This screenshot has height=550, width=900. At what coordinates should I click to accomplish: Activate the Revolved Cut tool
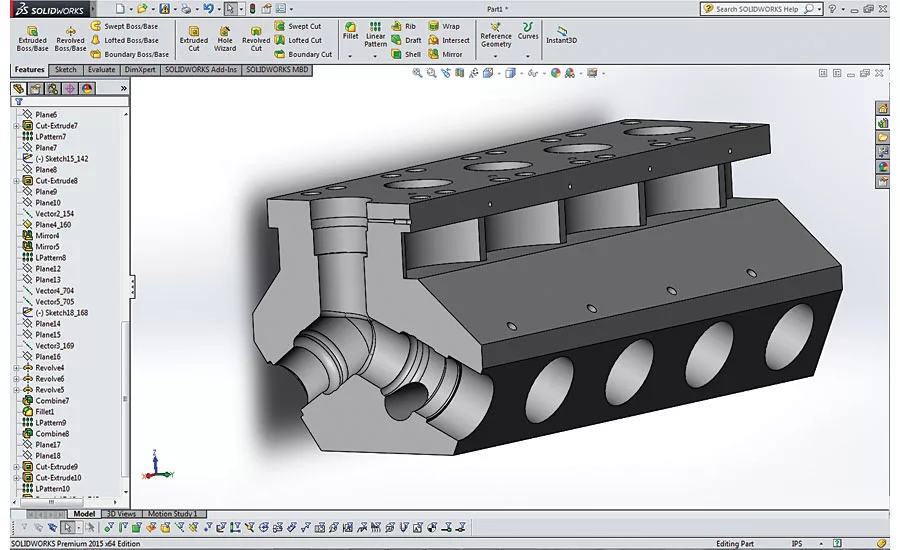click(256, 38)
